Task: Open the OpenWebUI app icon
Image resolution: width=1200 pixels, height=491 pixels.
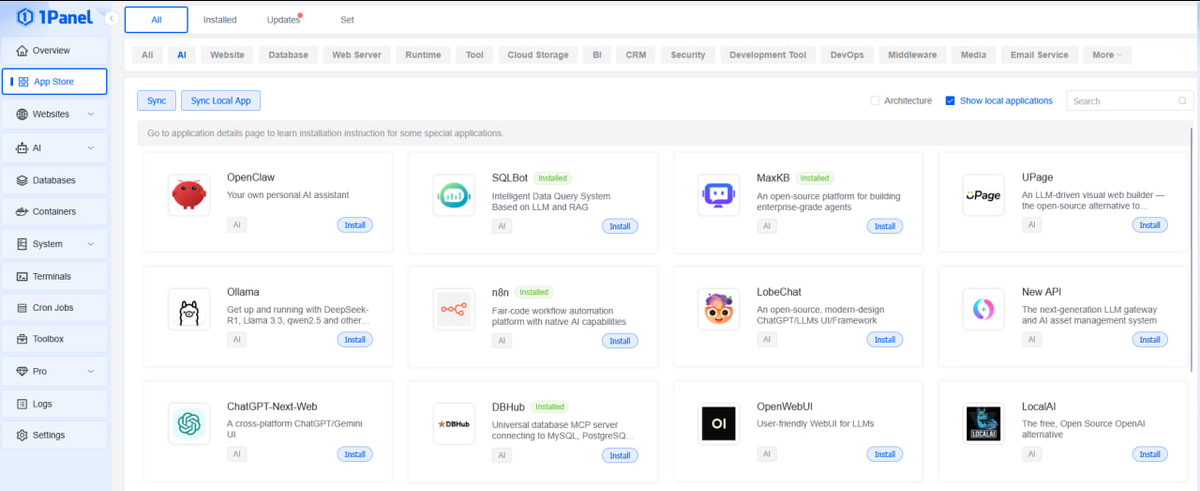Action: coord(719,424)
